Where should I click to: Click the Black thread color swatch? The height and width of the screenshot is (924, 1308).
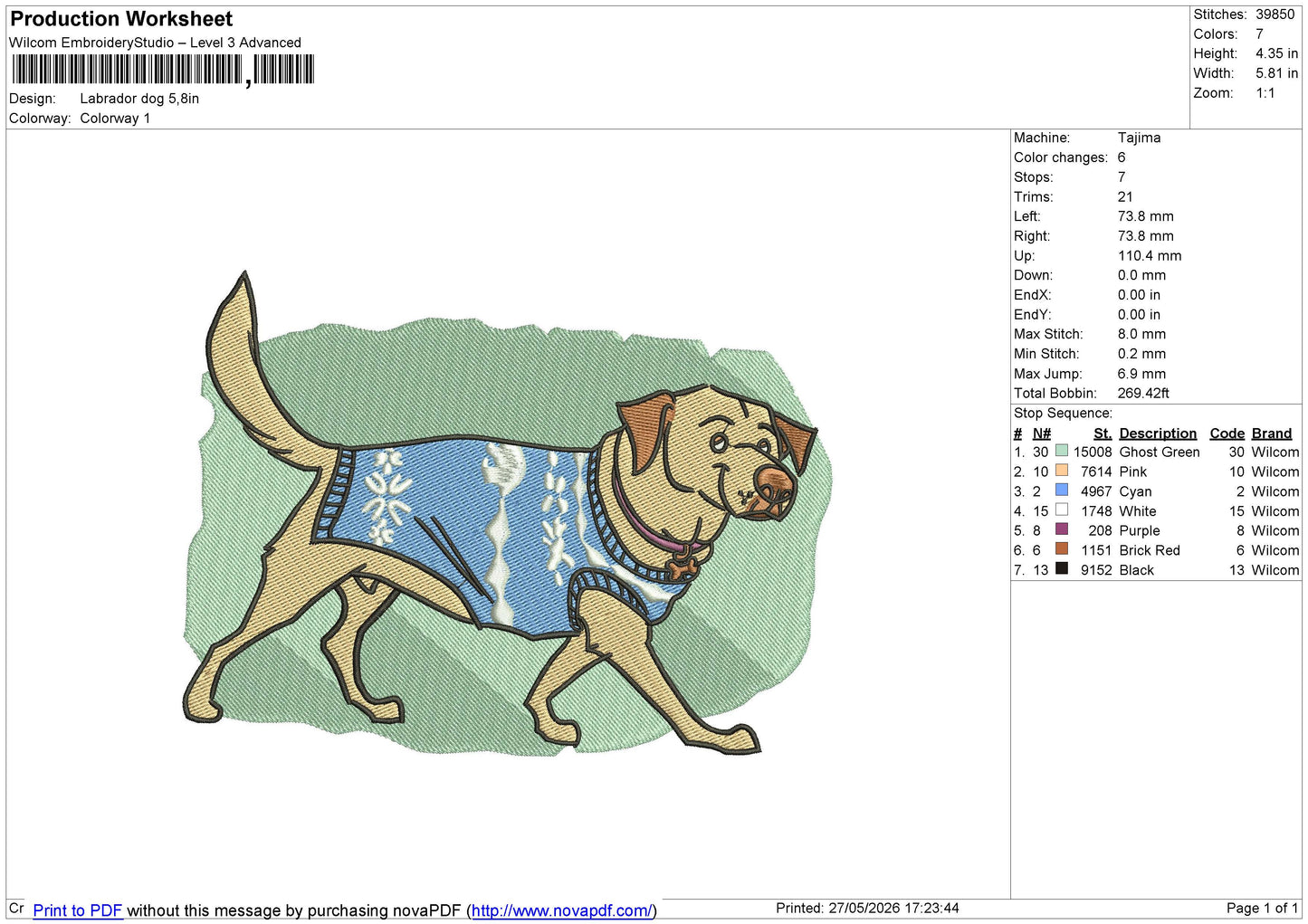pos(1062,568)
